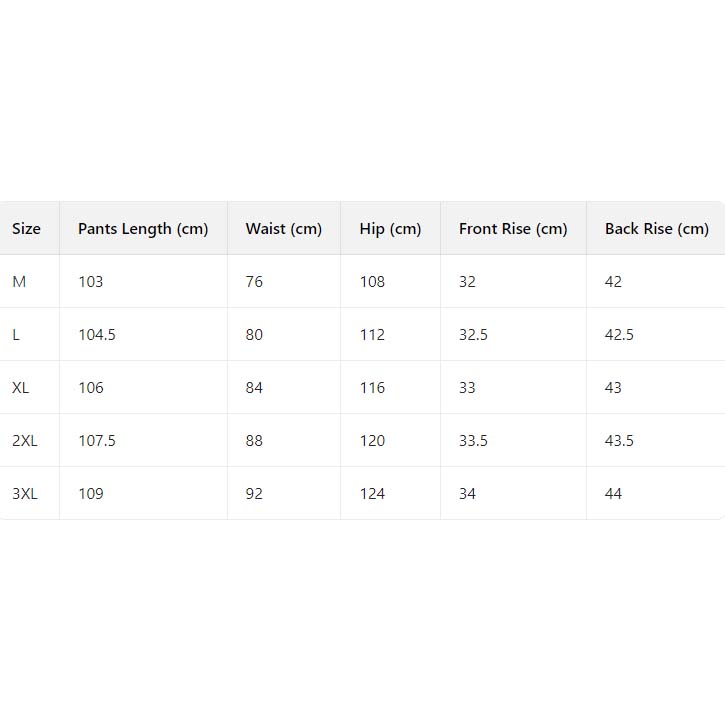Screen dimensions: 725x725
Task: Click the Front Rise (cm) header
Action: tap(513, 229)
